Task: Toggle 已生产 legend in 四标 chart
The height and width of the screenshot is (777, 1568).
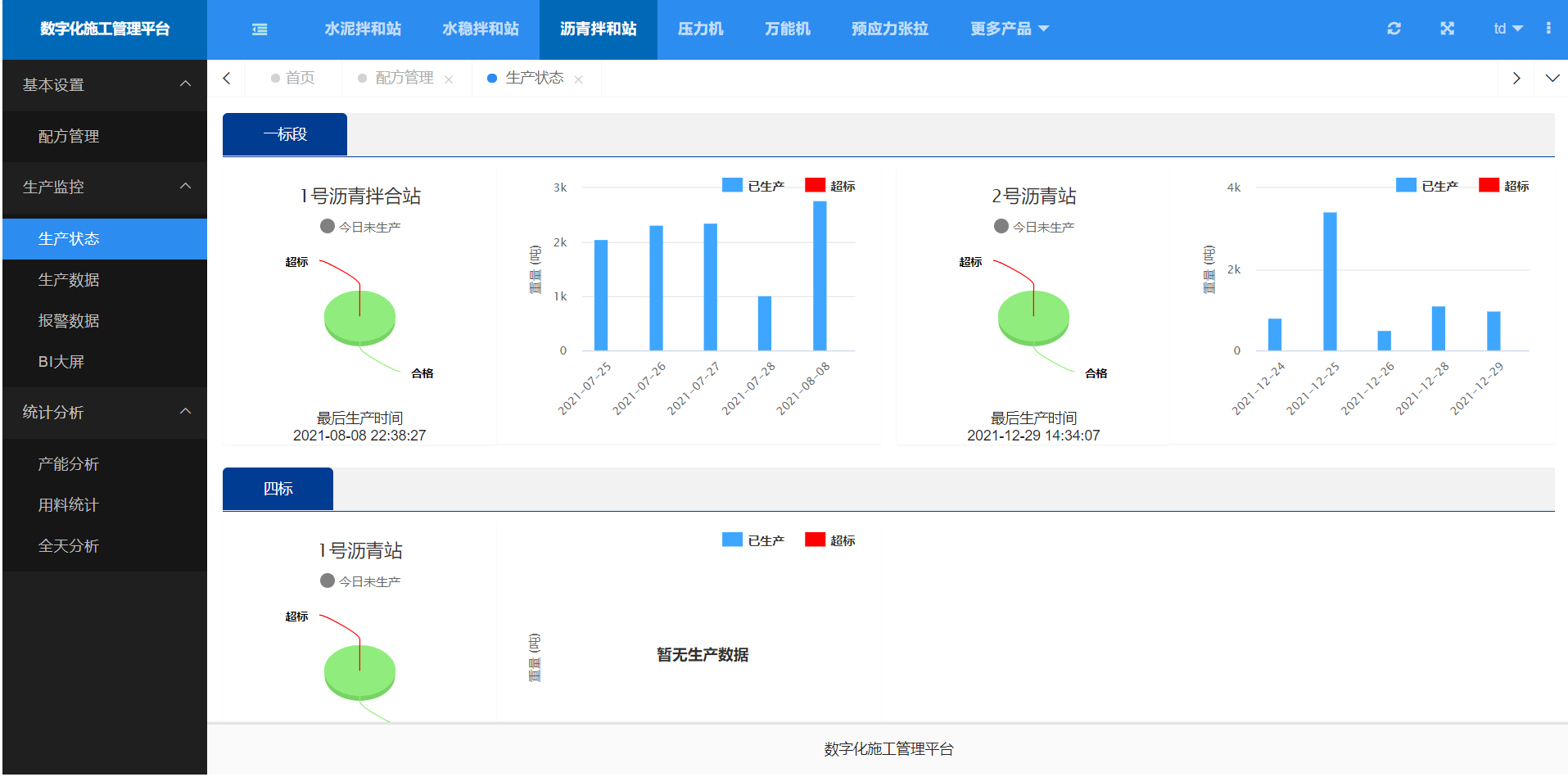Action: [x=753, y=540]
